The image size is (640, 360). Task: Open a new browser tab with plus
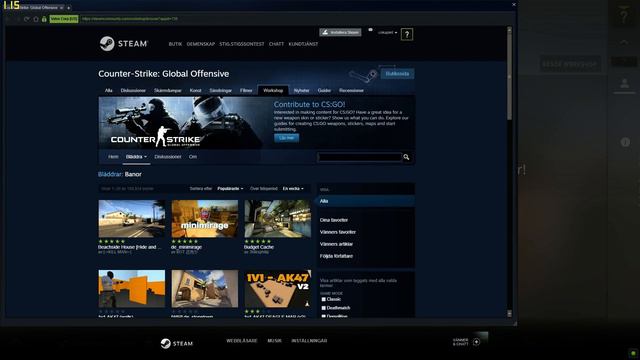tap(69, 7)
